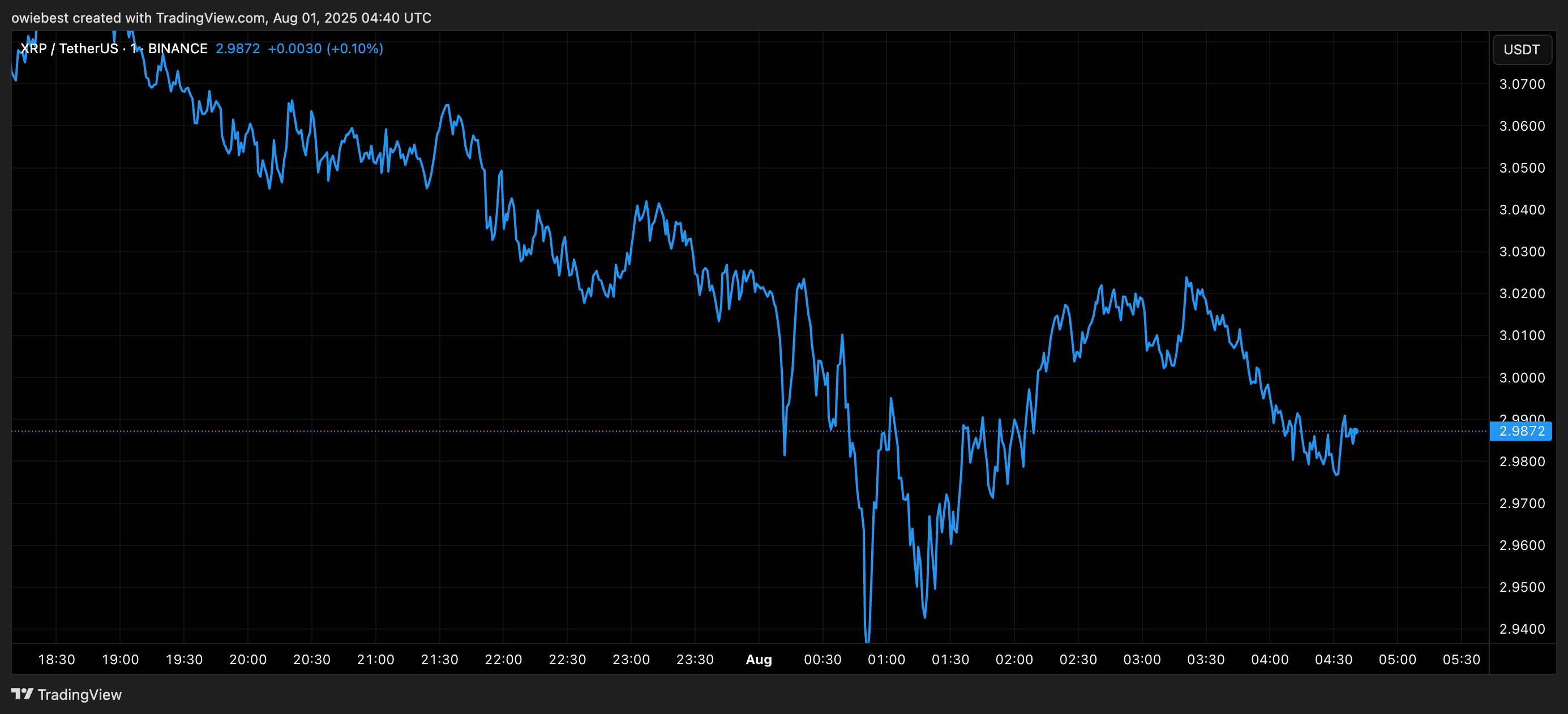Click the 02:30 time axis label
The image size is (1568, 714).
coord(1078,660)
